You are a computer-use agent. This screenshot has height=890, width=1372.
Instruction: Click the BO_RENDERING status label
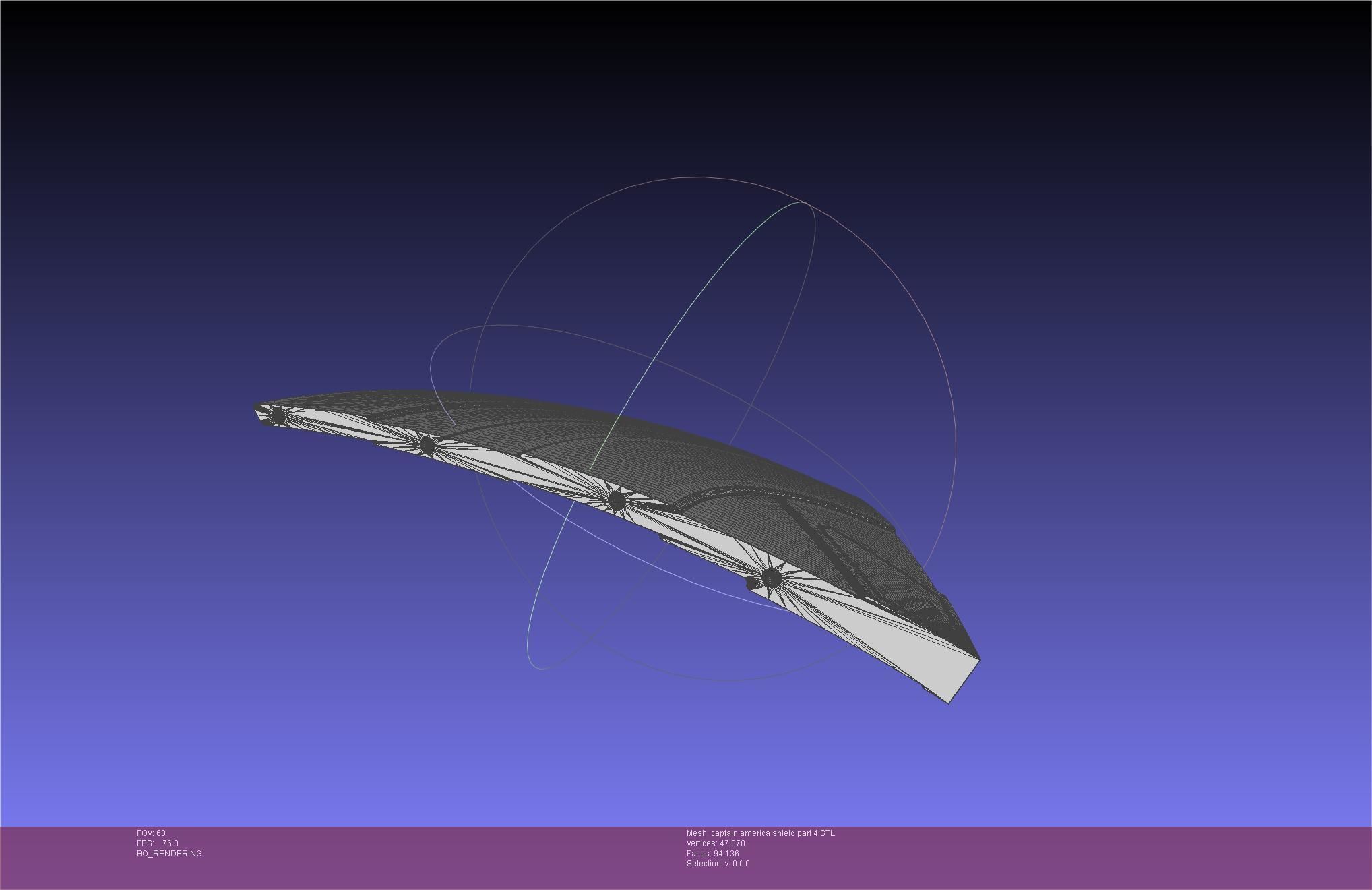click(x=169, y=854)
